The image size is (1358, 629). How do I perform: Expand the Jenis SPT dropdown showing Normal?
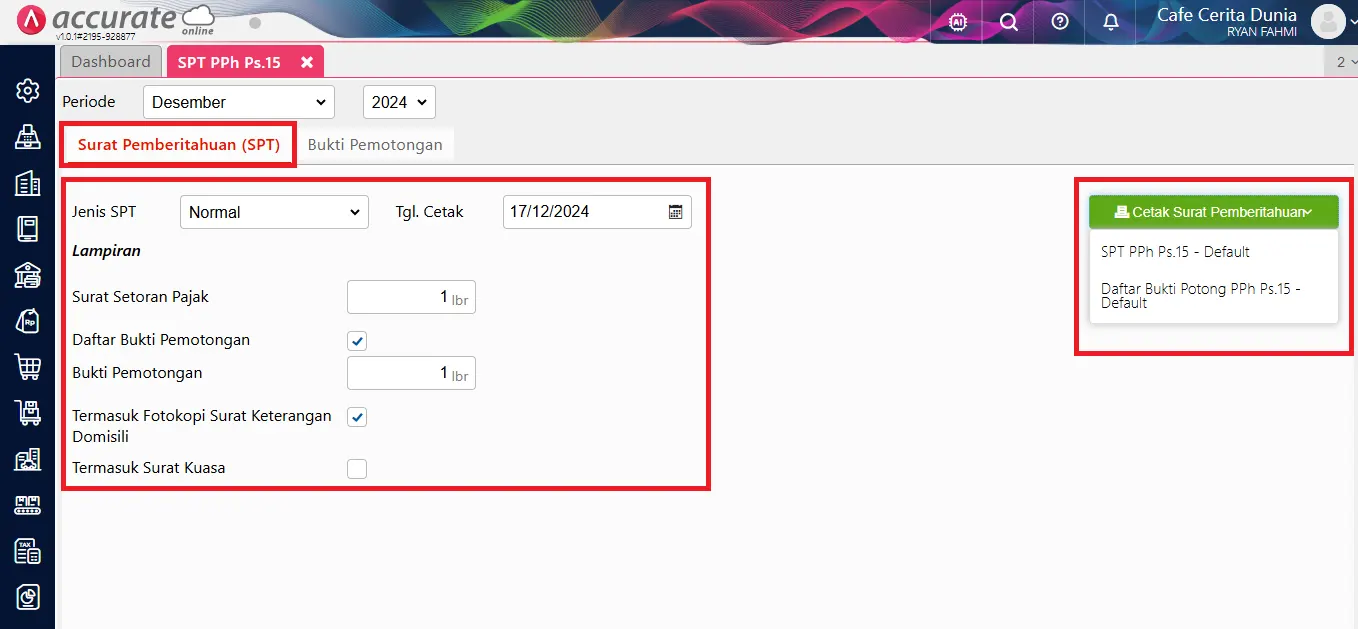273,211
